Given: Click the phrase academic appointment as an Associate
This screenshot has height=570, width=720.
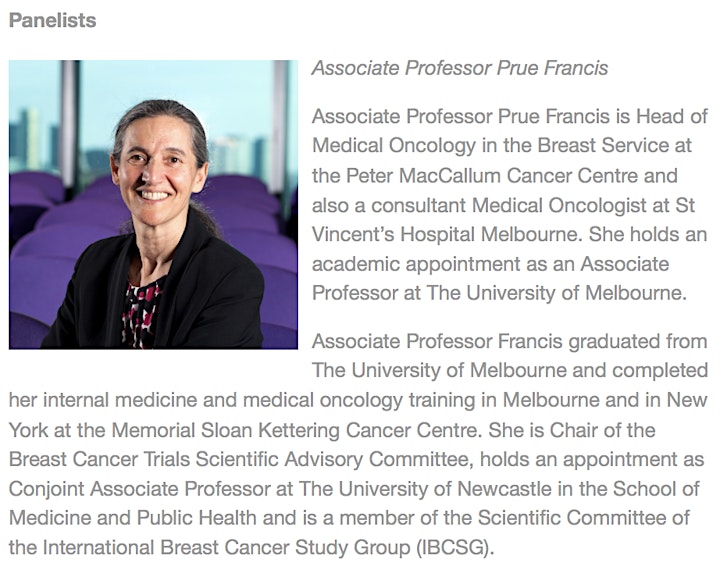Looking at the screenshot, I should tap(490, 264).
